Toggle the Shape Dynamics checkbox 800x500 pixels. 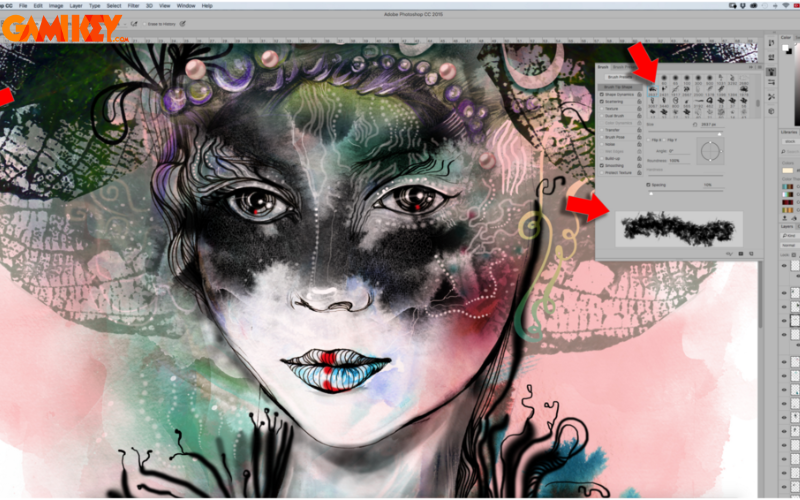601,95
